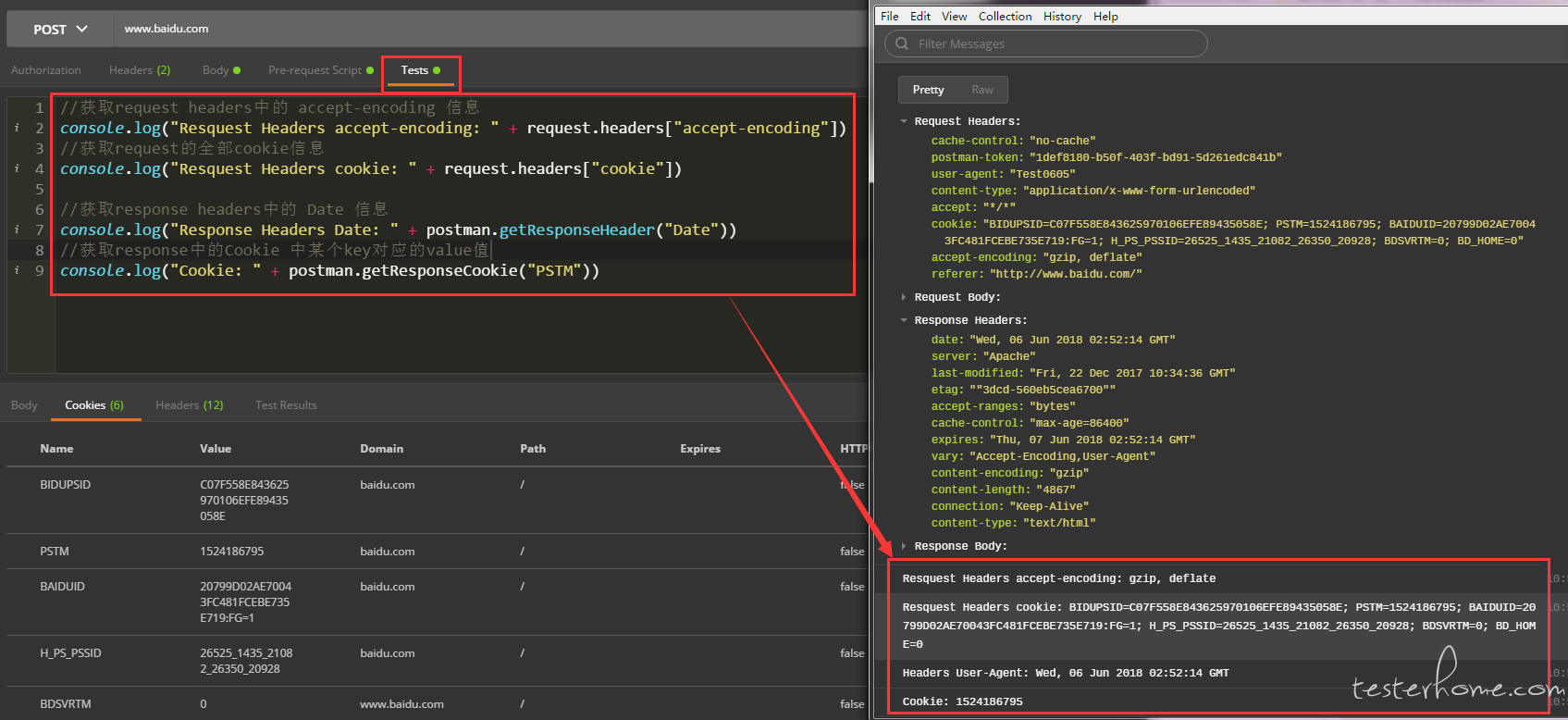
Task: Switch to the Test Results tab
Action: [286, 405]
